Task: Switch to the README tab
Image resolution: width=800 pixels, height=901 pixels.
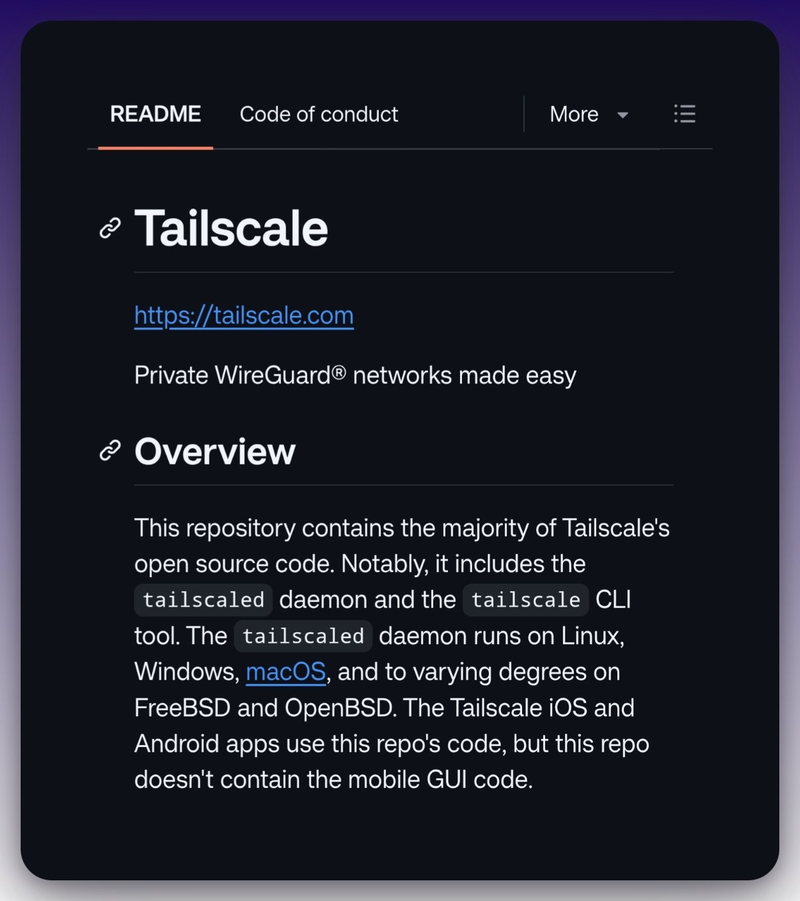Action: [156, 114]
